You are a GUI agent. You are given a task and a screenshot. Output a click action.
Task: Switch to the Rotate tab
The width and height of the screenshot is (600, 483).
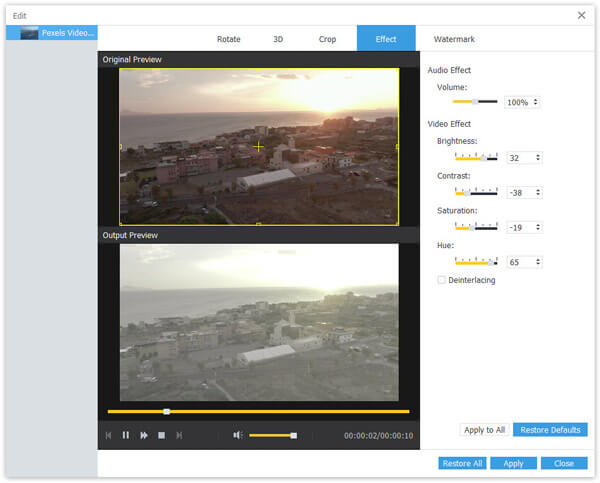click(228, 39)
